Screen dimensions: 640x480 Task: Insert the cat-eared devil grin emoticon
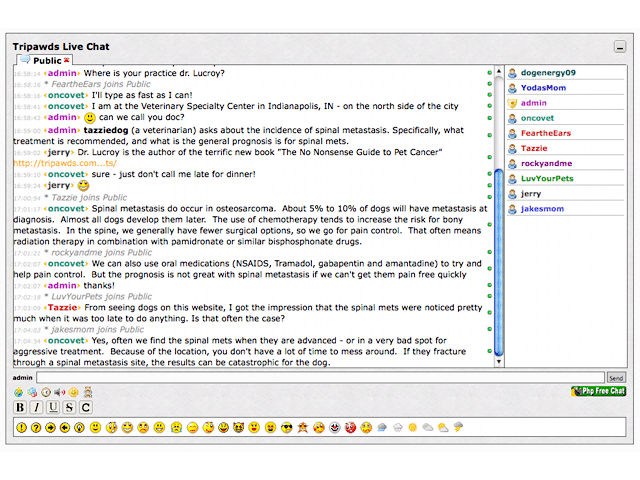[239, 428]
